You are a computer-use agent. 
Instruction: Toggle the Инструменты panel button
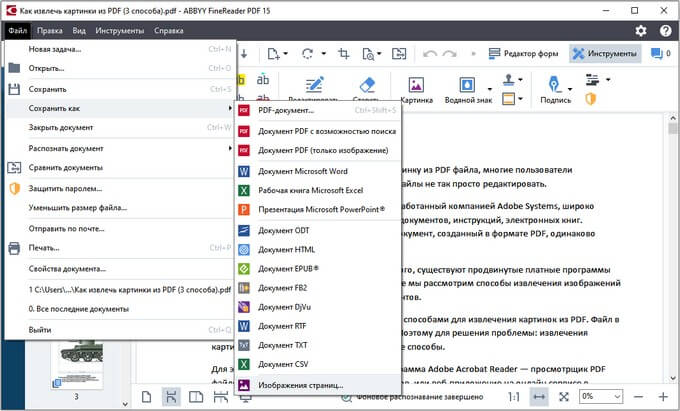tap(604, 53)
